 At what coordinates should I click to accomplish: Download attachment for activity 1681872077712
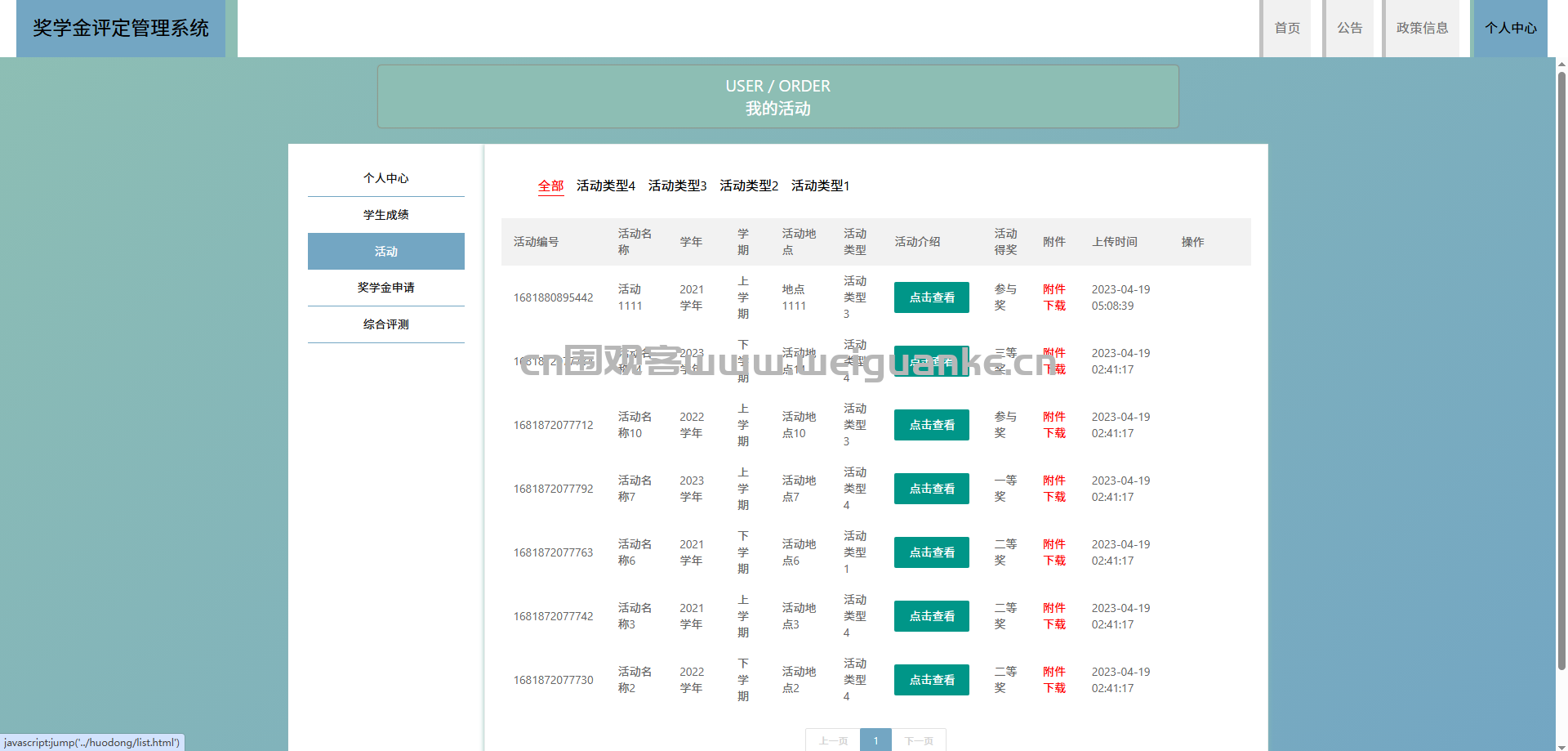pyautogui.click(x=1054, y=425)
